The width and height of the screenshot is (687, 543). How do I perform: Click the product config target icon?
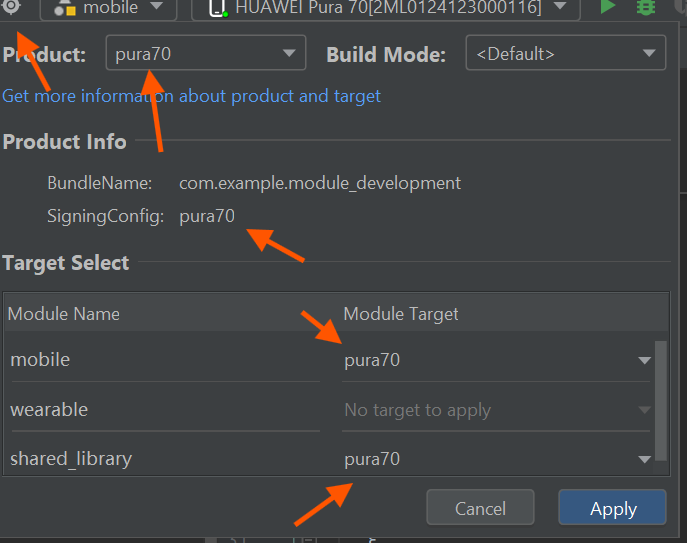point(11,8)
